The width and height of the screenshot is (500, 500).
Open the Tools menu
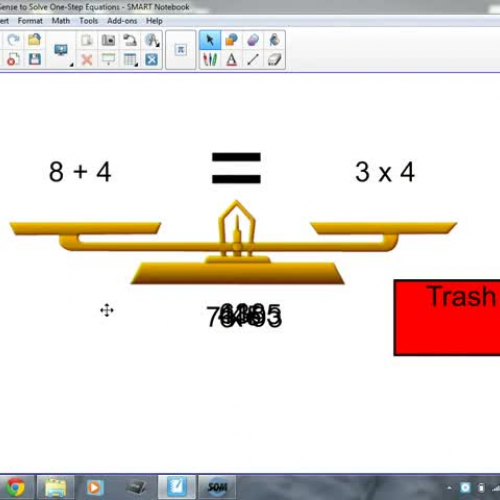pos(89,21)
